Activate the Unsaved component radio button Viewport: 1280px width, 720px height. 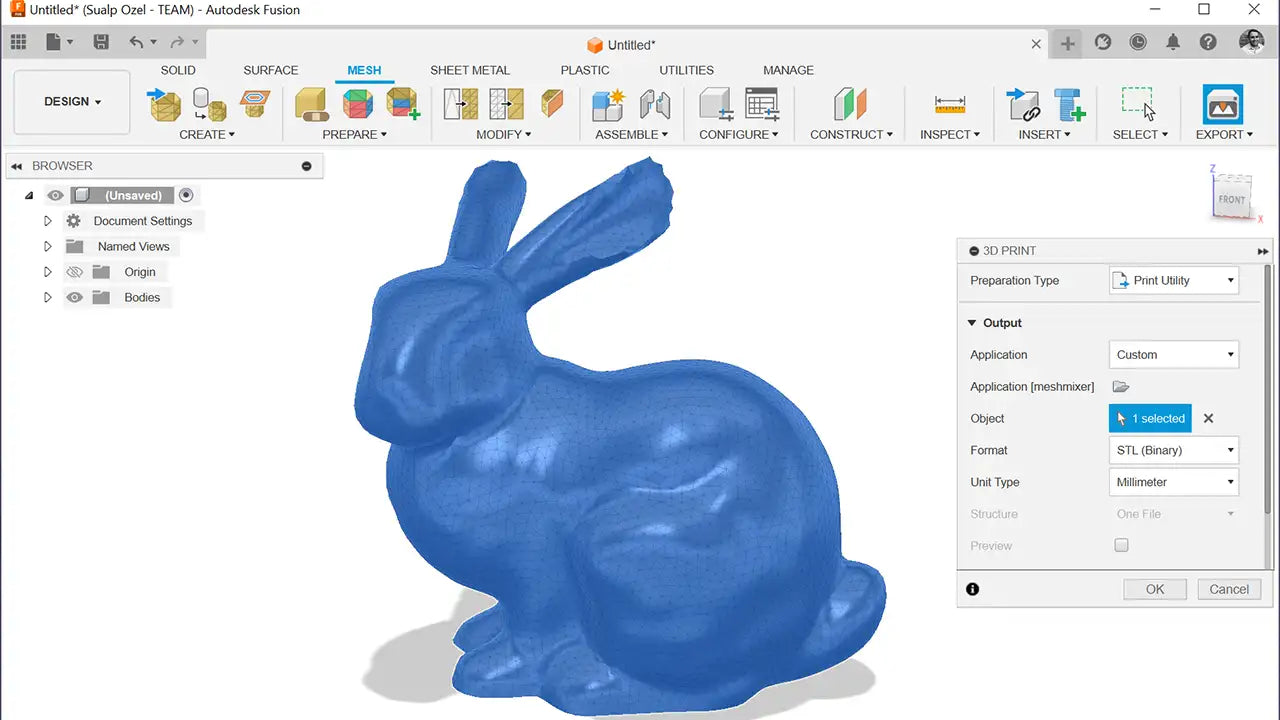point(186,195)
